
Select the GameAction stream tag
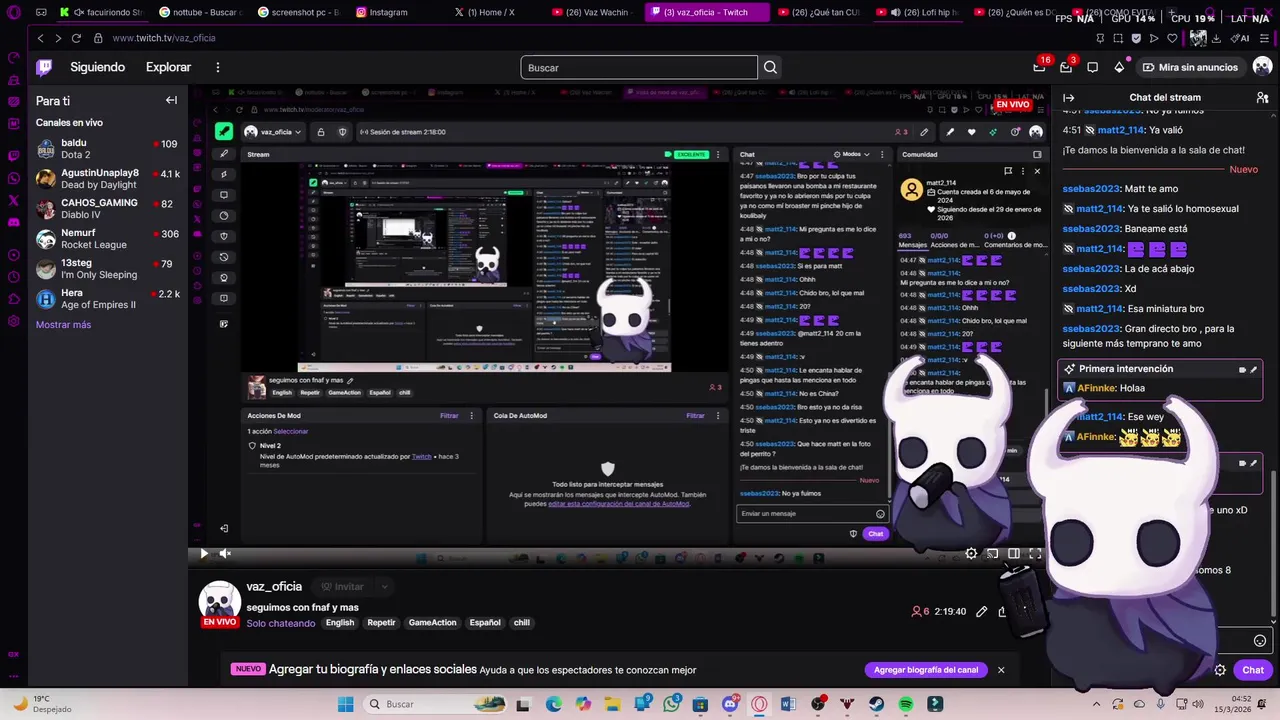432,622
